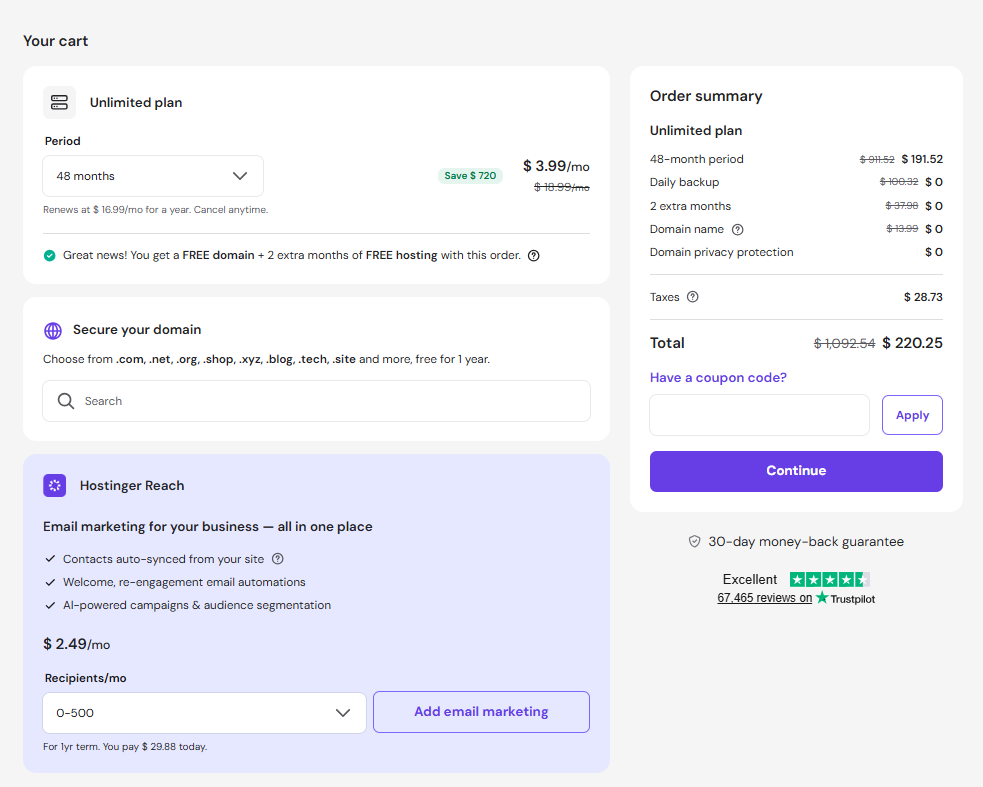Click shield icon beside money-back guarantee
The height and width of the screenshot is (787, 983).
click(695, 541)
